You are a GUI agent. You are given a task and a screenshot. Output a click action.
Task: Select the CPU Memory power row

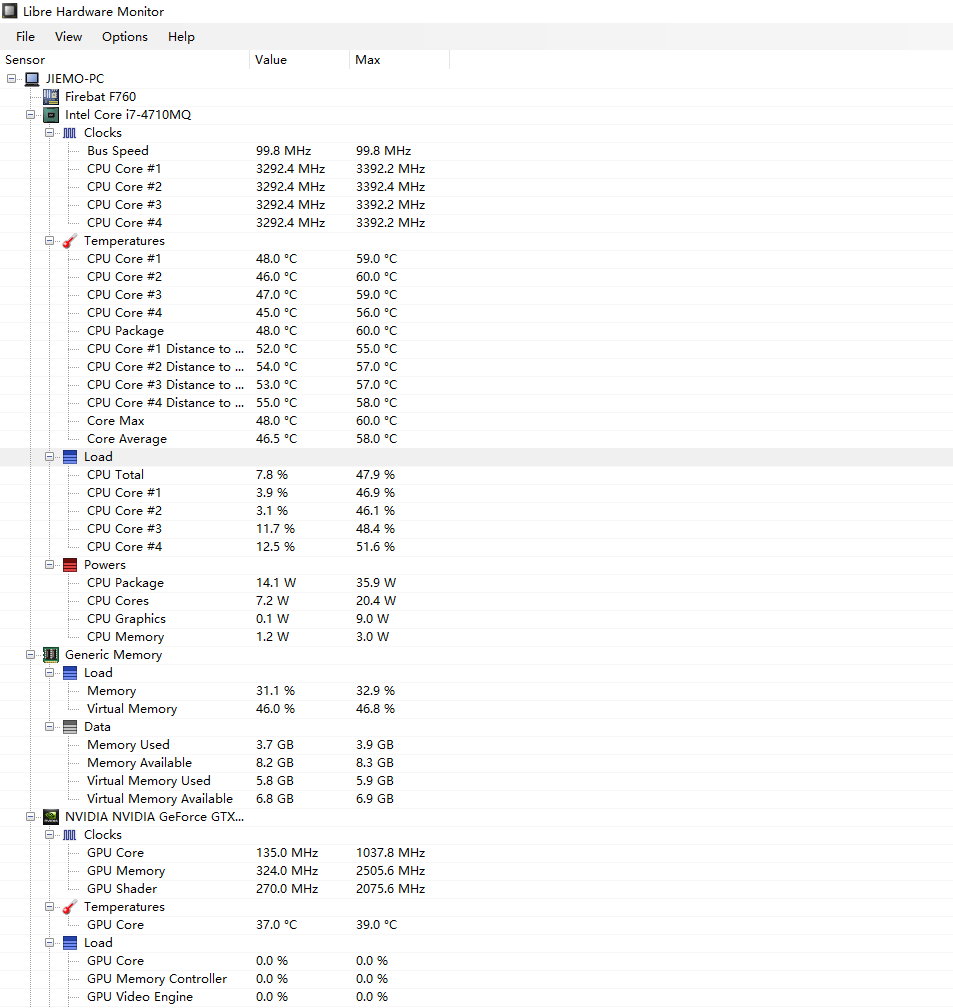click(x=476, y=637)
